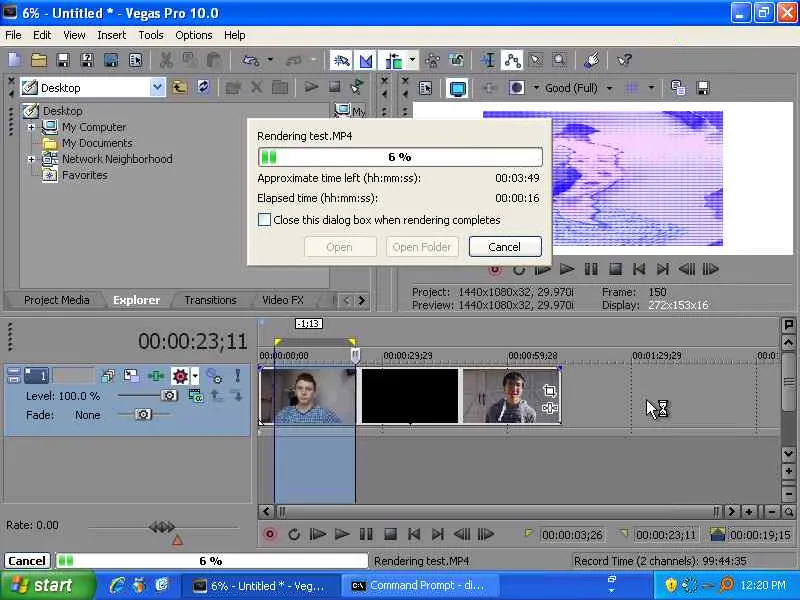
Task: Open the Edit menu
Action: [x=42, y=35]
